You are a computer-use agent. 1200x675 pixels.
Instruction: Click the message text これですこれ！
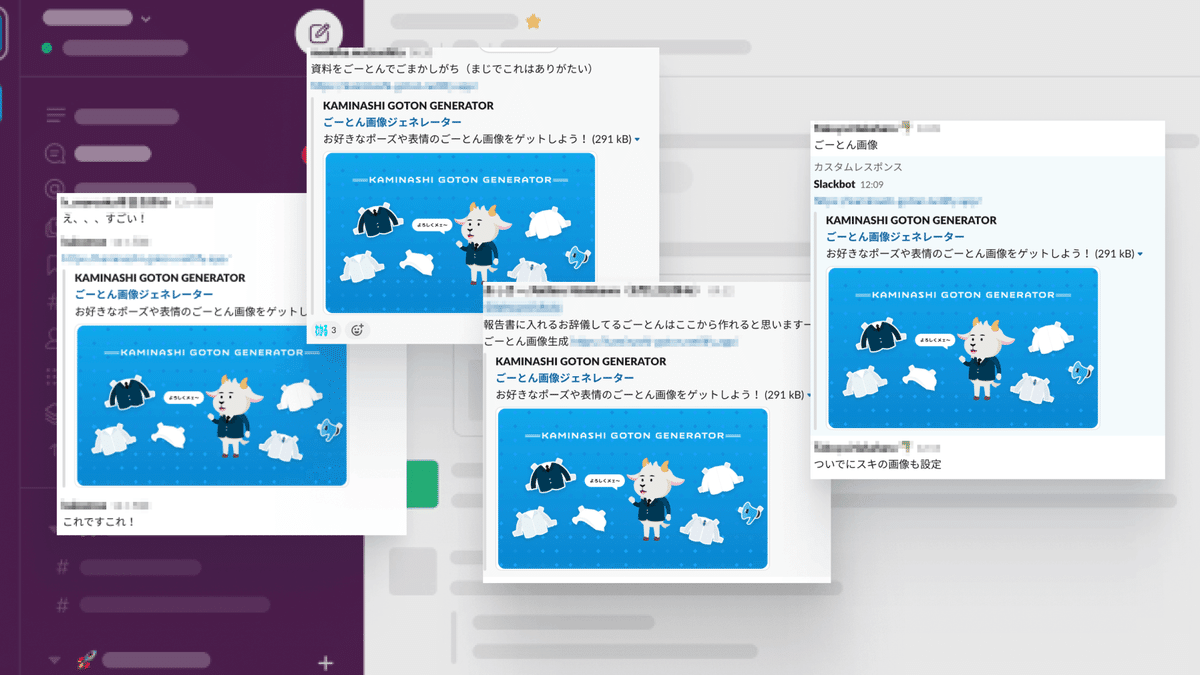(99, 521)
